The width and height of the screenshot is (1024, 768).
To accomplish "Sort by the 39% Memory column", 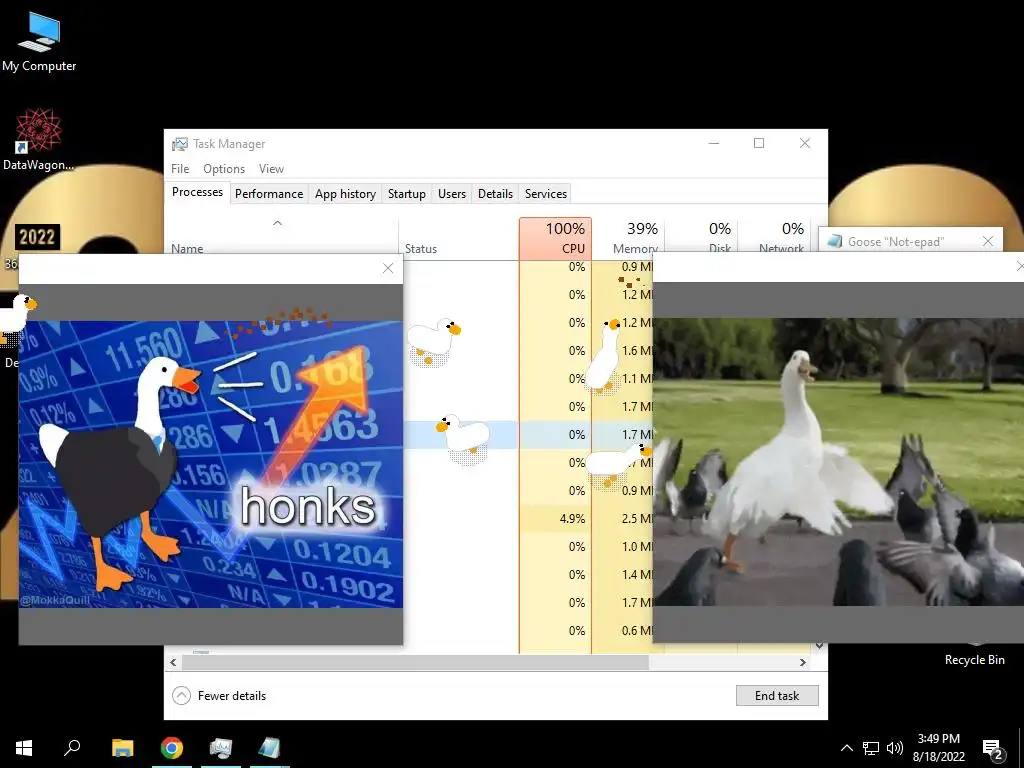I will [628, 238].
